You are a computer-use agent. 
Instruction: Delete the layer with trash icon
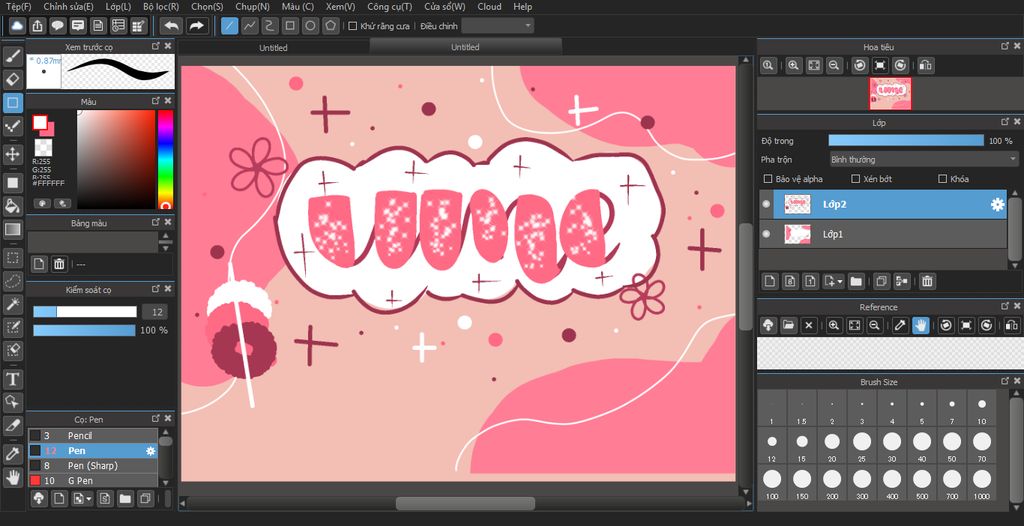coord(927,282)
